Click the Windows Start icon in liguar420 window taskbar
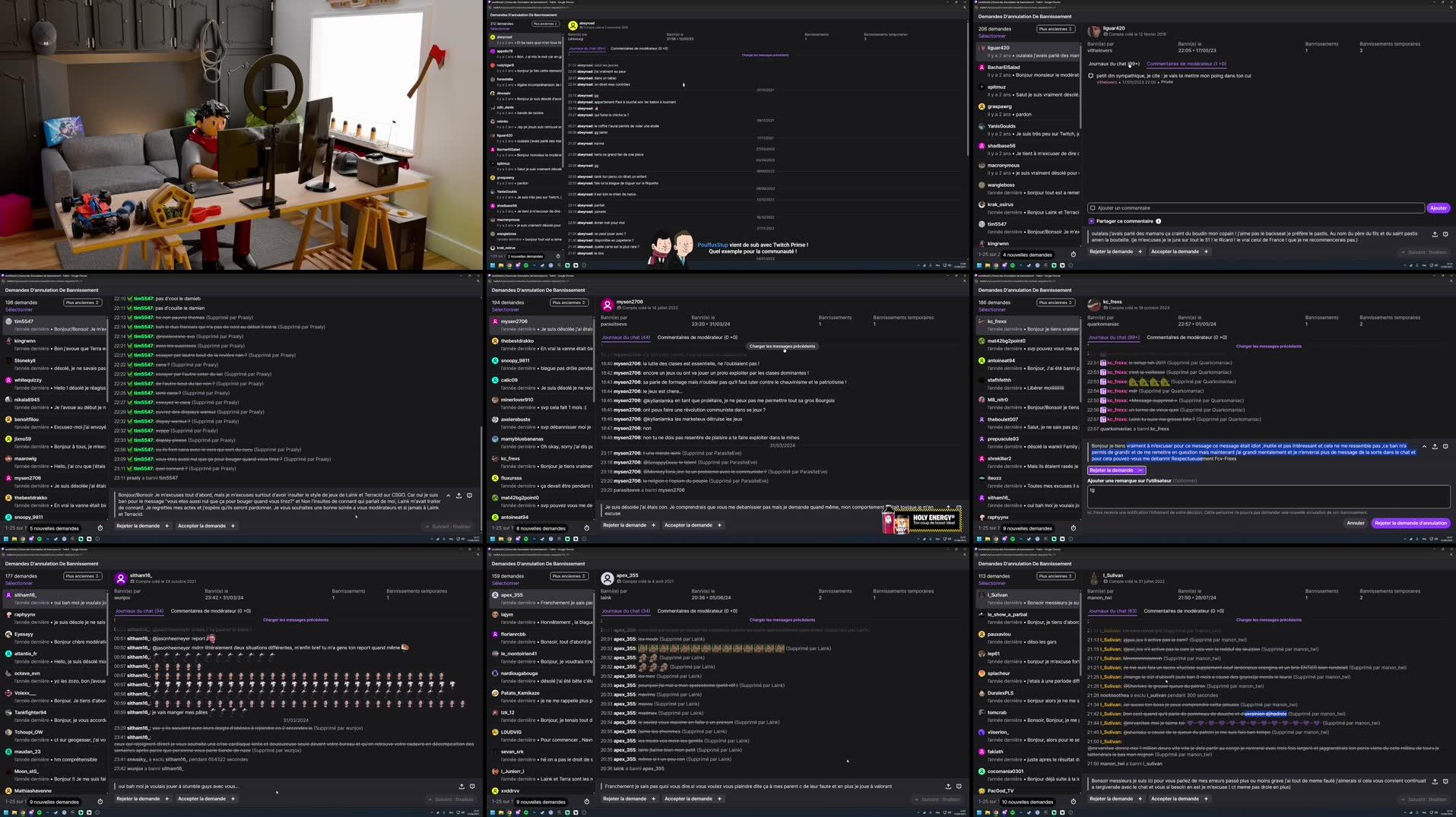The width and height of the screenshot is (1456, 817). [x=979, y=265]
